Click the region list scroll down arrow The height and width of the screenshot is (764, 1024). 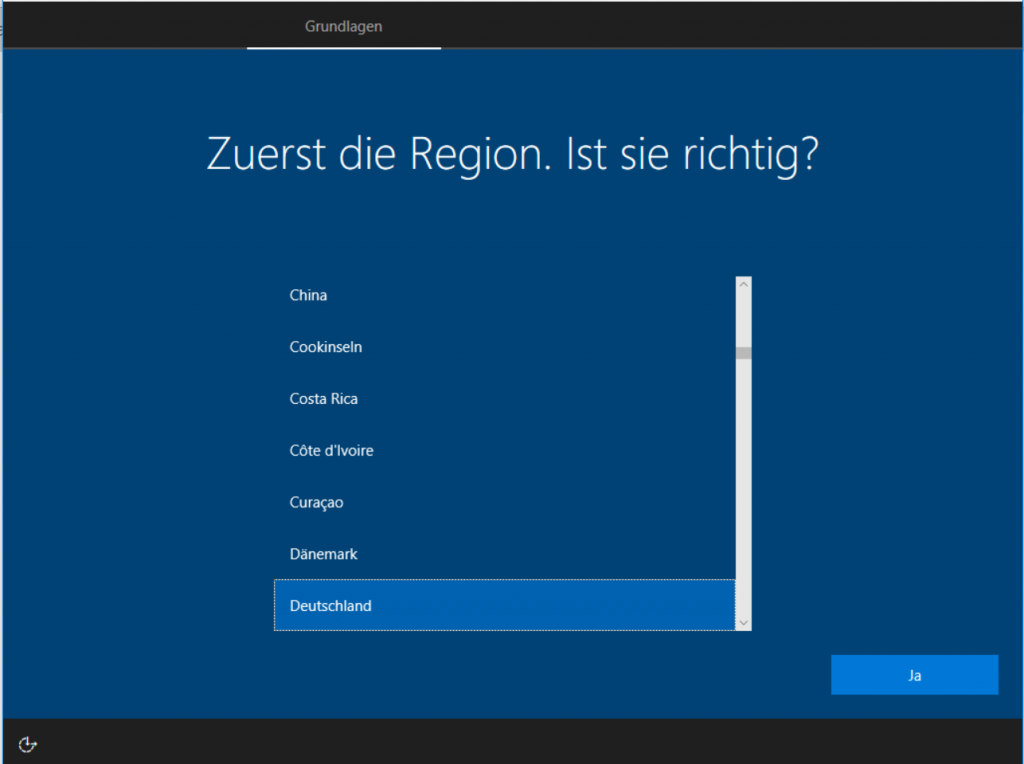coord(743,623)
